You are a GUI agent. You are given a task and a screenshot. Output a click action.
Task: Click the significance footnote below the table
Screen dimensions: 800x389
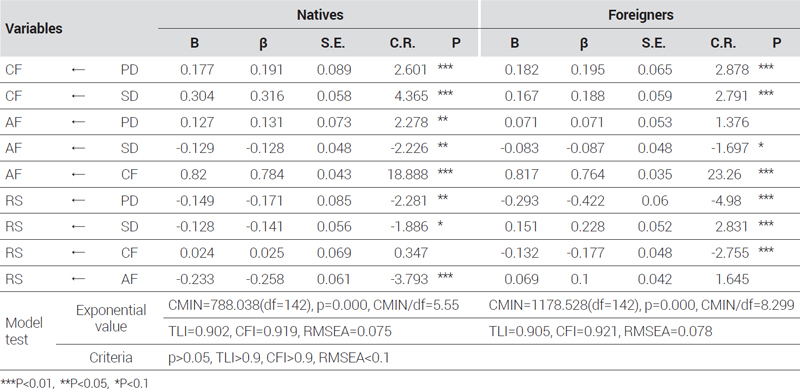pyautogui.click(x=75, y=382)
